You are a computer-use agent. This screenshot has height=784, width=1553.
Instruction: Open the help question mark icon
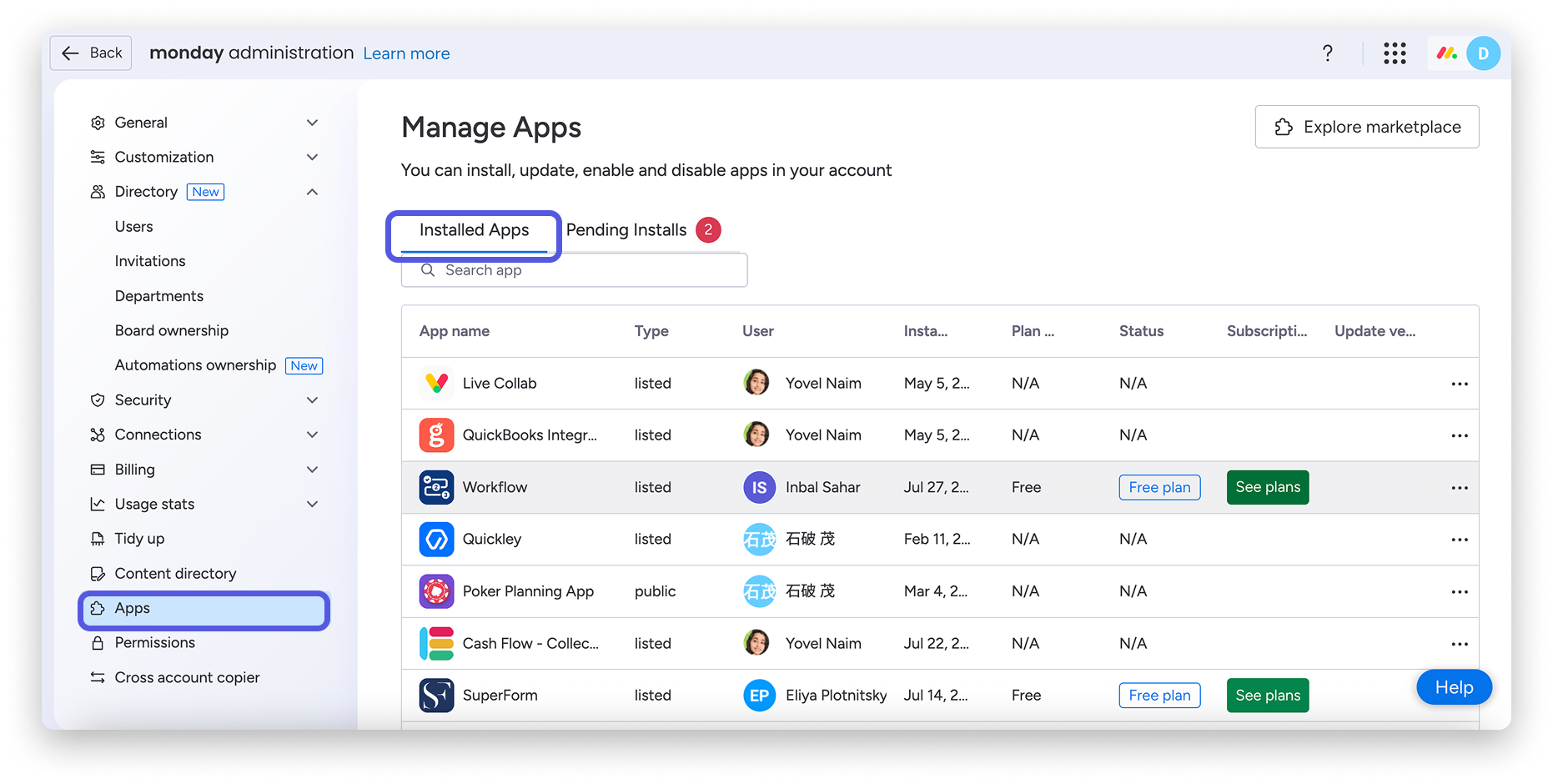click(x=1327, y=53)
